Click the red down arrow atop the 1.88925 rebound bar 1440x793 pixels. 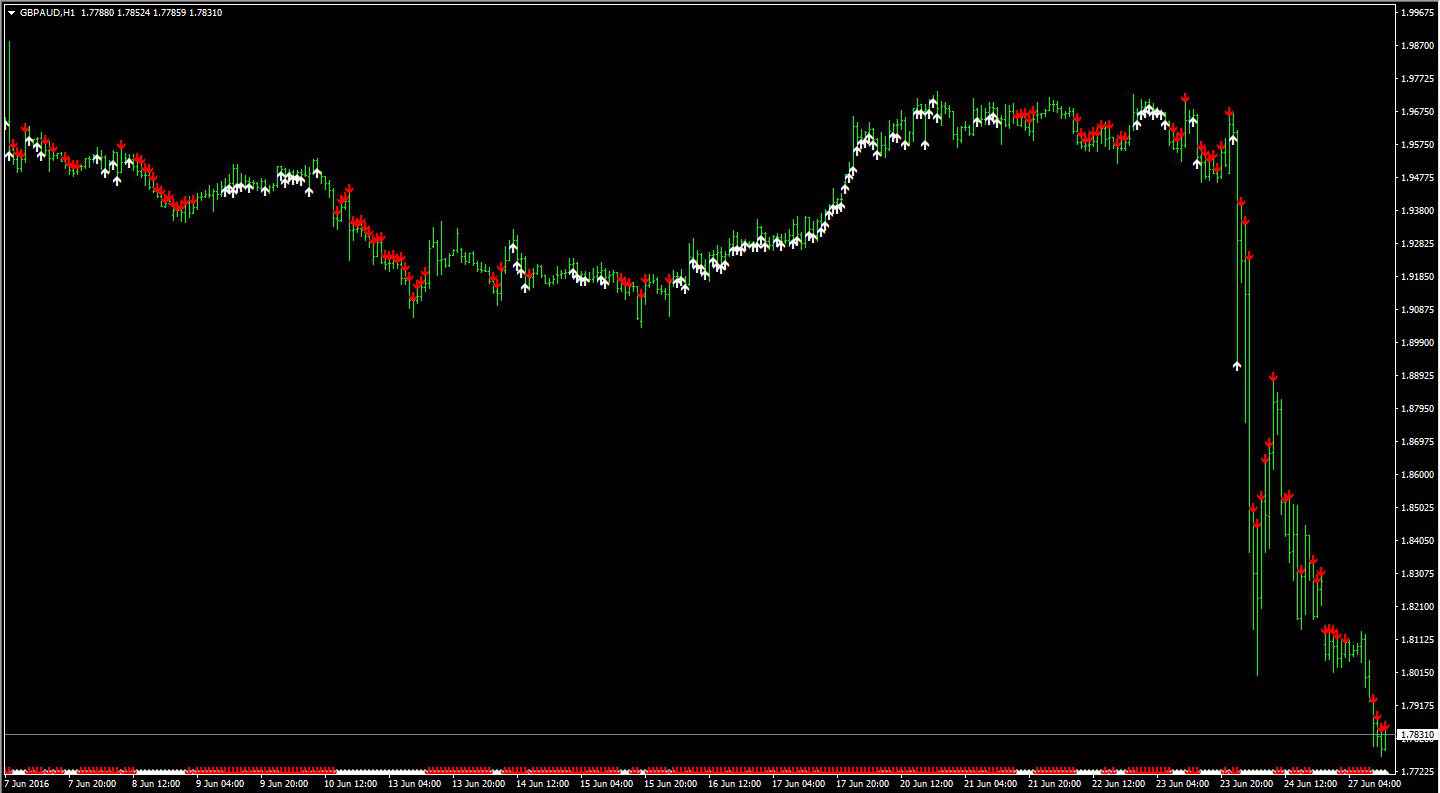point(1273,376)
